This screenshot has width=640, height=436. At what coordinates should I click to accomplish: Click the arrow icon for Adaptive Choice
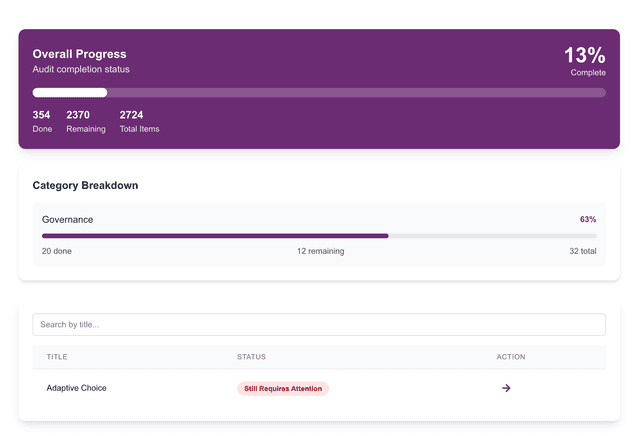(506, 388)
